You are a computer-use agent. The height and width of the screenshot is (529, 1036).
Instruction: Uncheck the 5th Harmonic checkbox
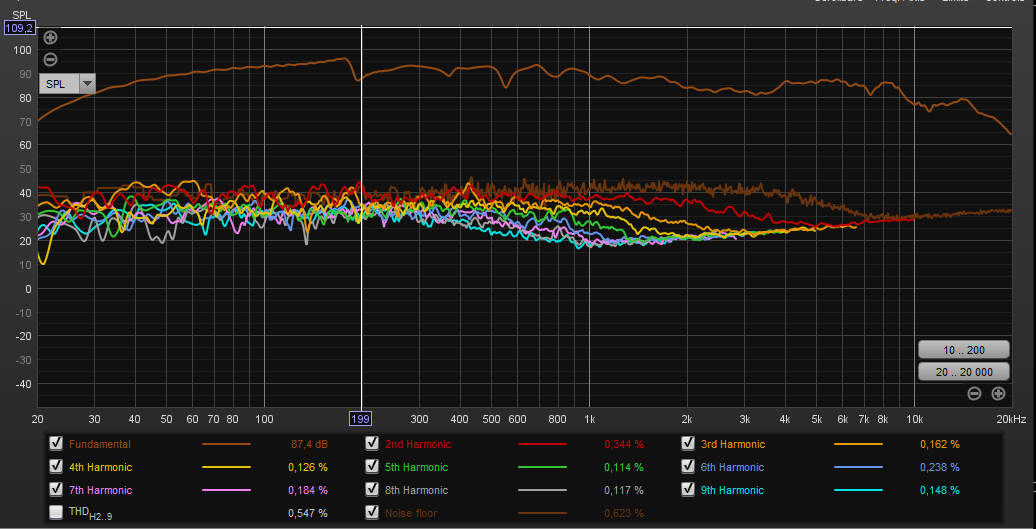[372, 467]
